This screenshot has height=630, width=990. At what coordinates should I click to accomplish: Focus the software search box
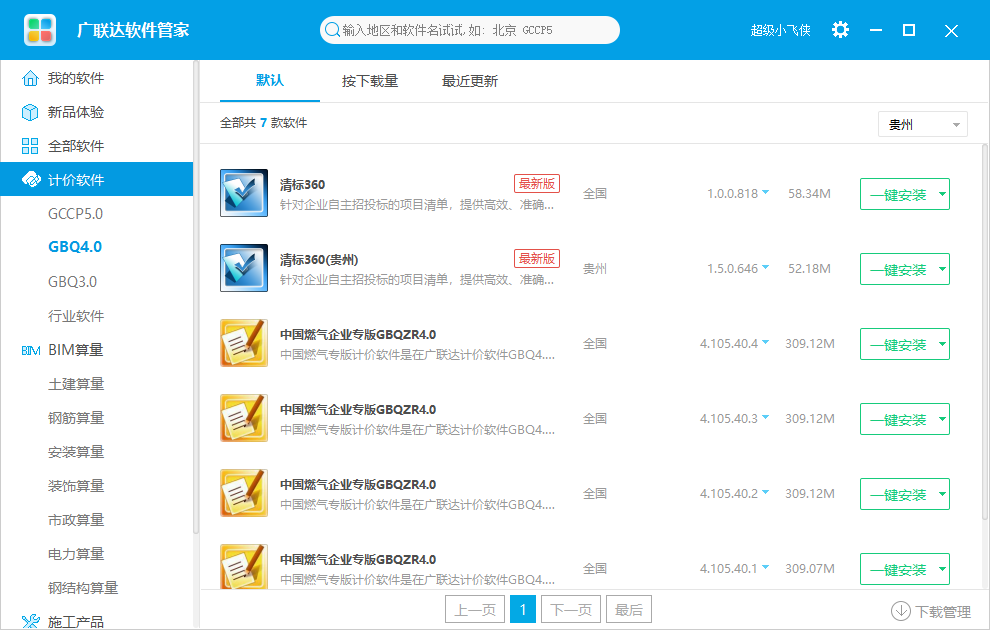470,30
